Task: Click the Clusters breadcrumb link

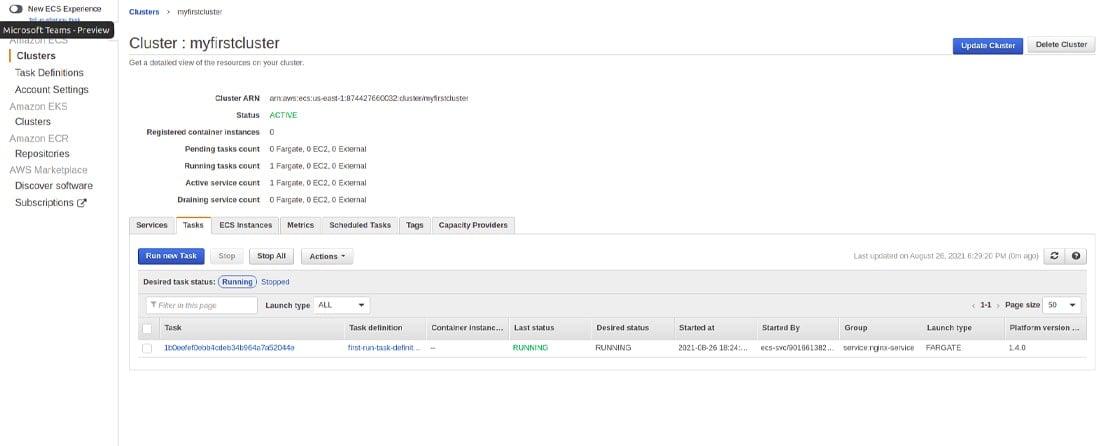Action: (144, 12)
